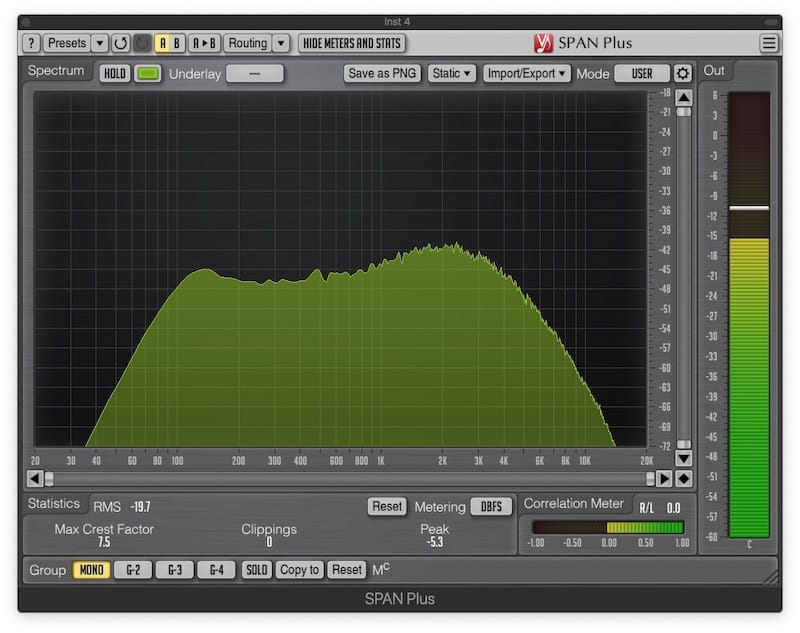Select group G-3

pyautogui.click(x=175, y=570)
